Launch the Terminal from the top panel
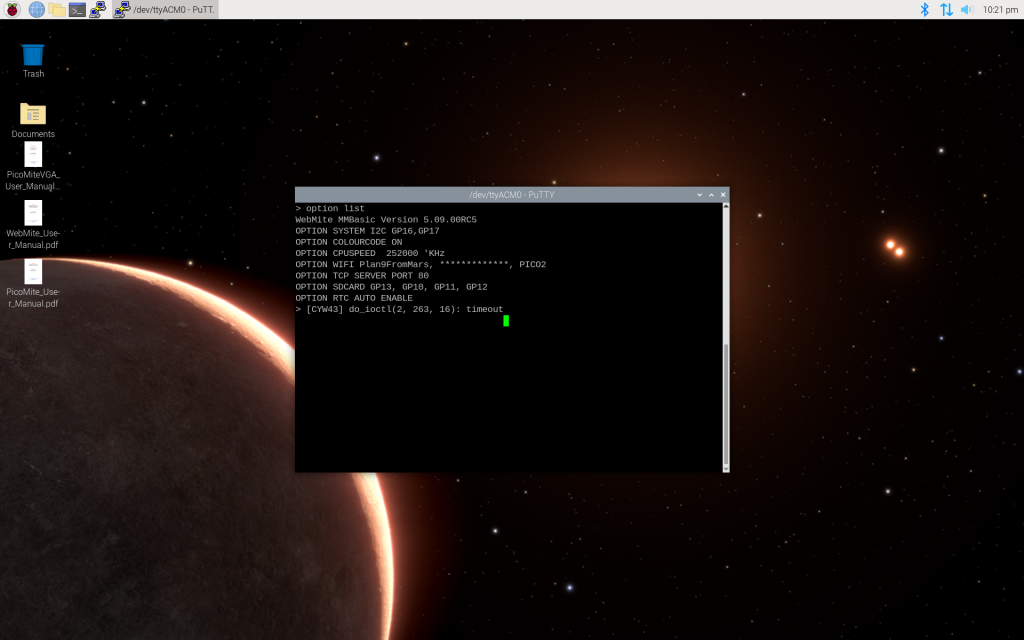Viewport: 1024px width, 640px height. 77,9
